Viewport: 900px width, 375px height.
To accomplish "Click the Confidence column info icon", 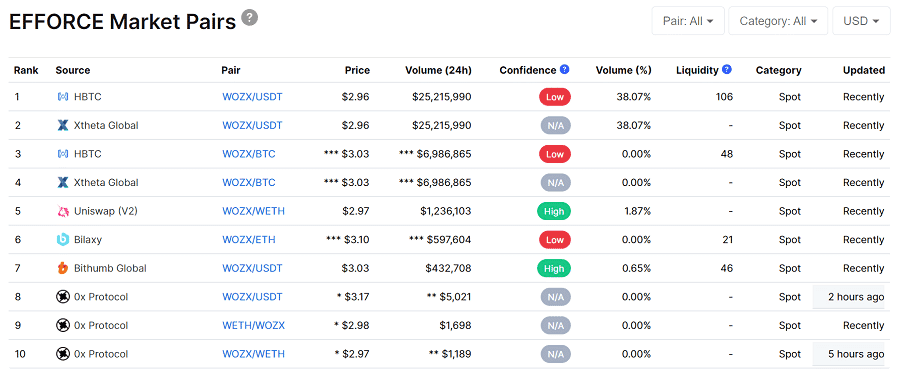I will tap(564, 69).
